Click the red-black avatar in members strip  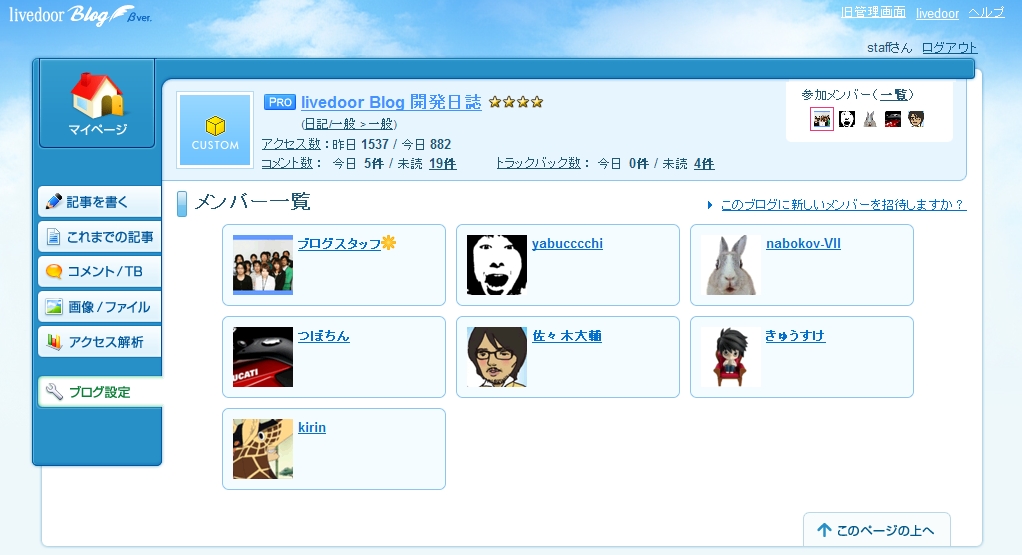(893, 119)
